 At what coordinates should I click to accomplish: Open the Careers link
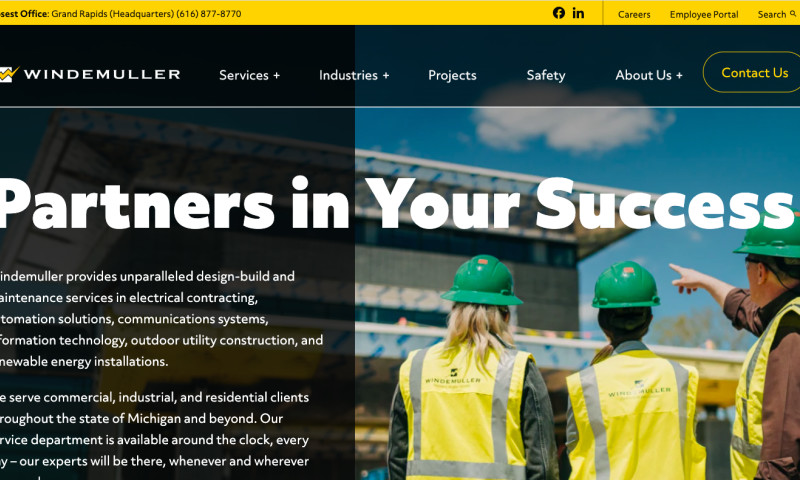tap(634, 14)
